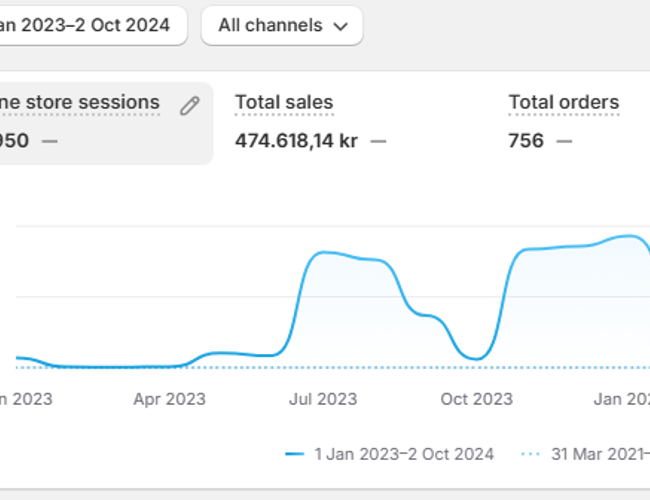
Task: Open the Total orders metric
Action: [x=563, y=102]
